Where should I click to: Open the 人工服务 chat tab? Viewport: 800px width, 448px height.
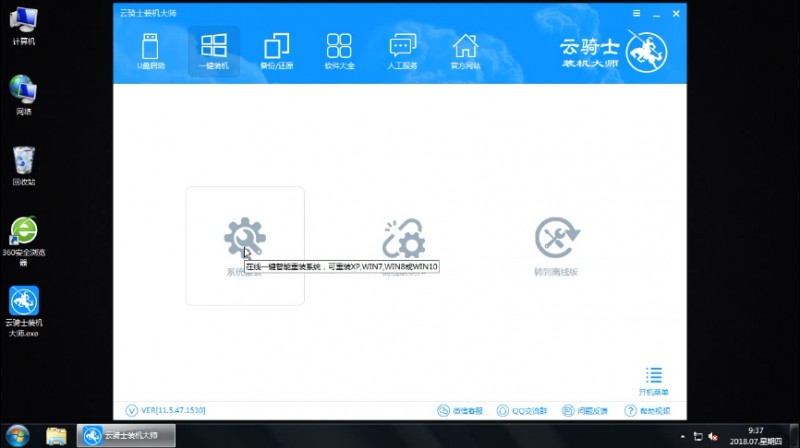click(x=403, y=52)
